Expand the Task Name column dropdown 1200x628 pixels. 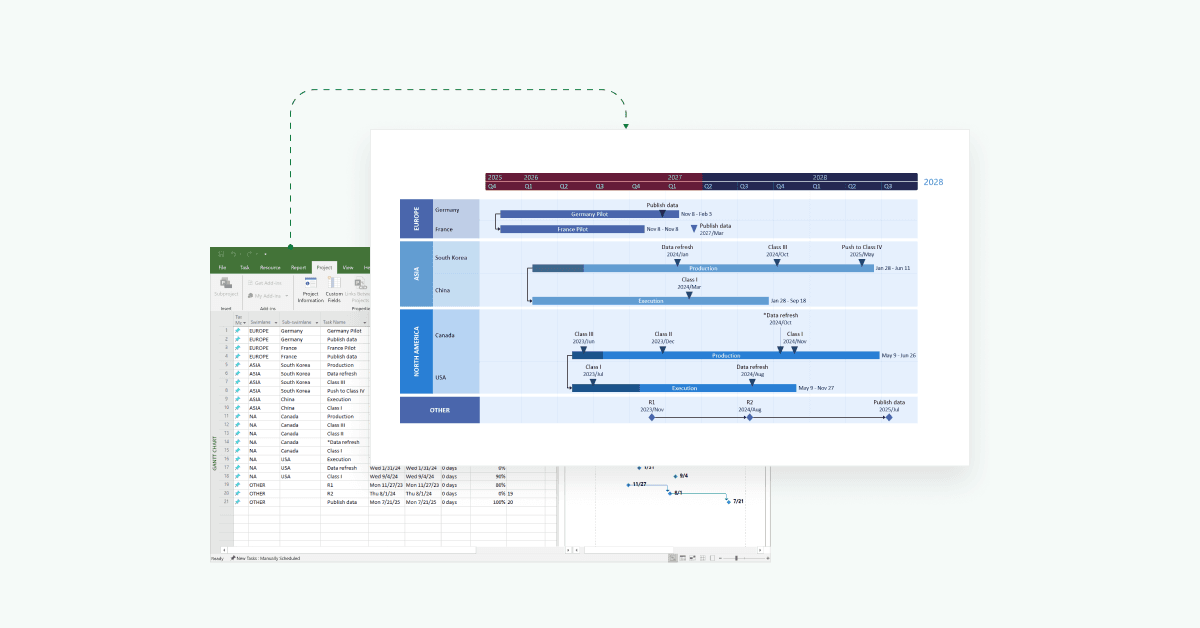pyautogui.click(x=364, y=322)
